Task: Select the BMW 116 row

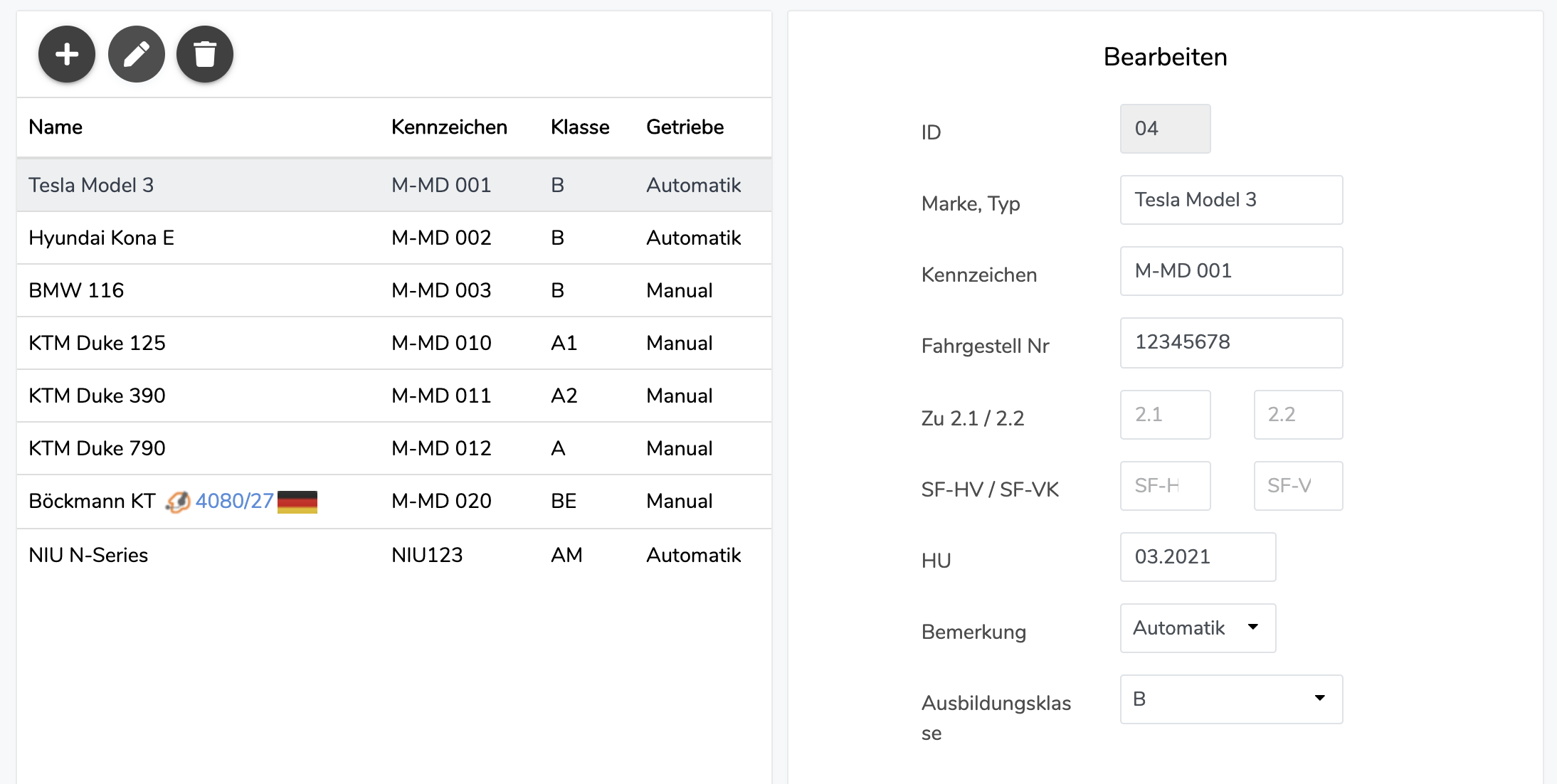Action: click(394, 290)
